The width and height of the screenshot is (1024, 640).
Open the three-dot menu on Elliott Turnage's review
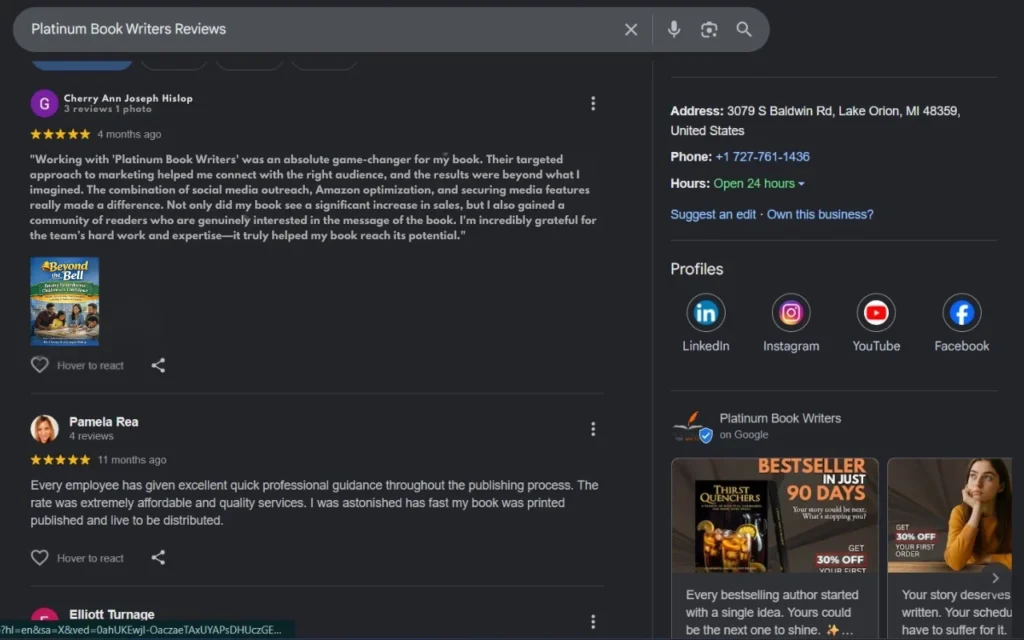pos(593,620)
